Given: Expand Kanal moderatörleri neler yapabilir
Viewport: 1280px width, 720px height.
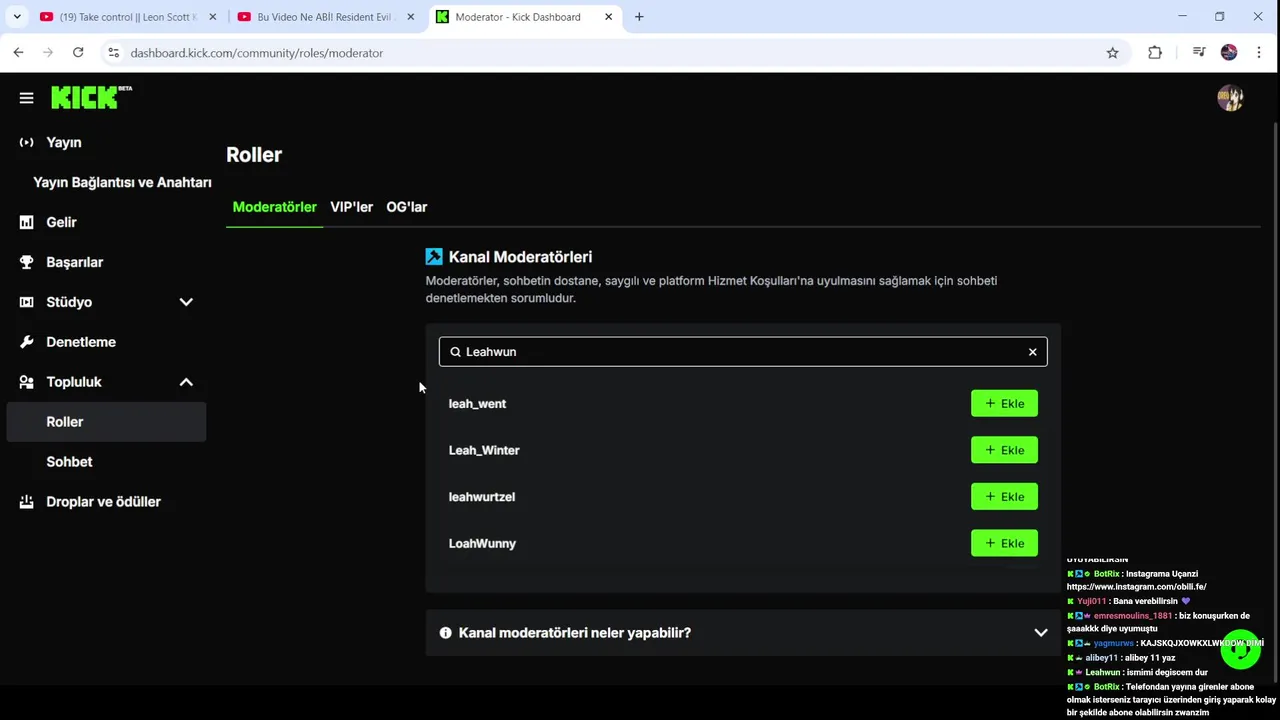Looking at the screenshot, I should coord(743,633).
